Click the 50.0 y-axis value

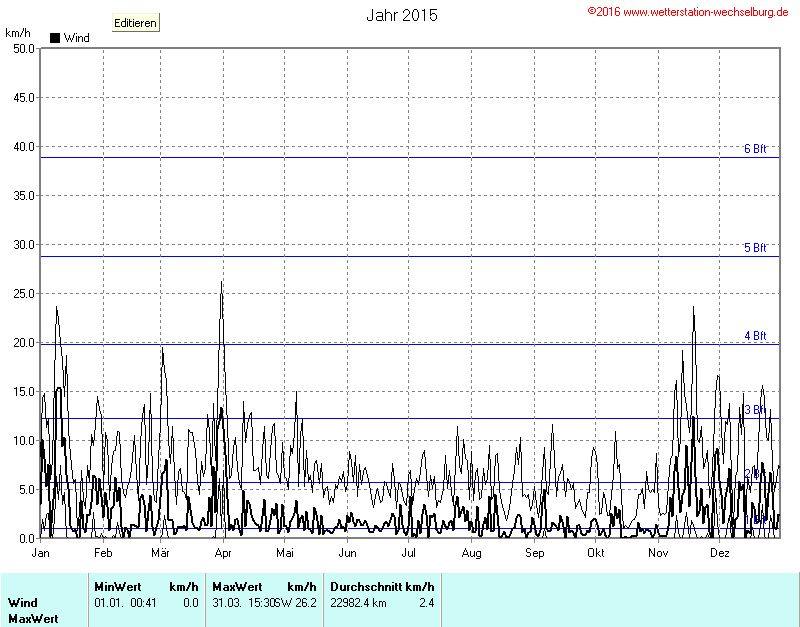point(24,49)
